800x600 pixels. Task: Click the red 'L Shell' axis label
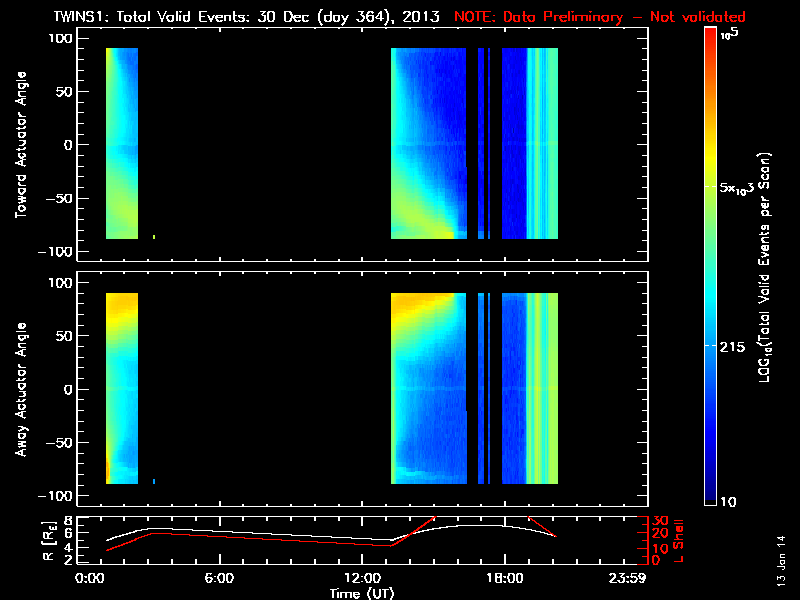(x=678, y=540)
